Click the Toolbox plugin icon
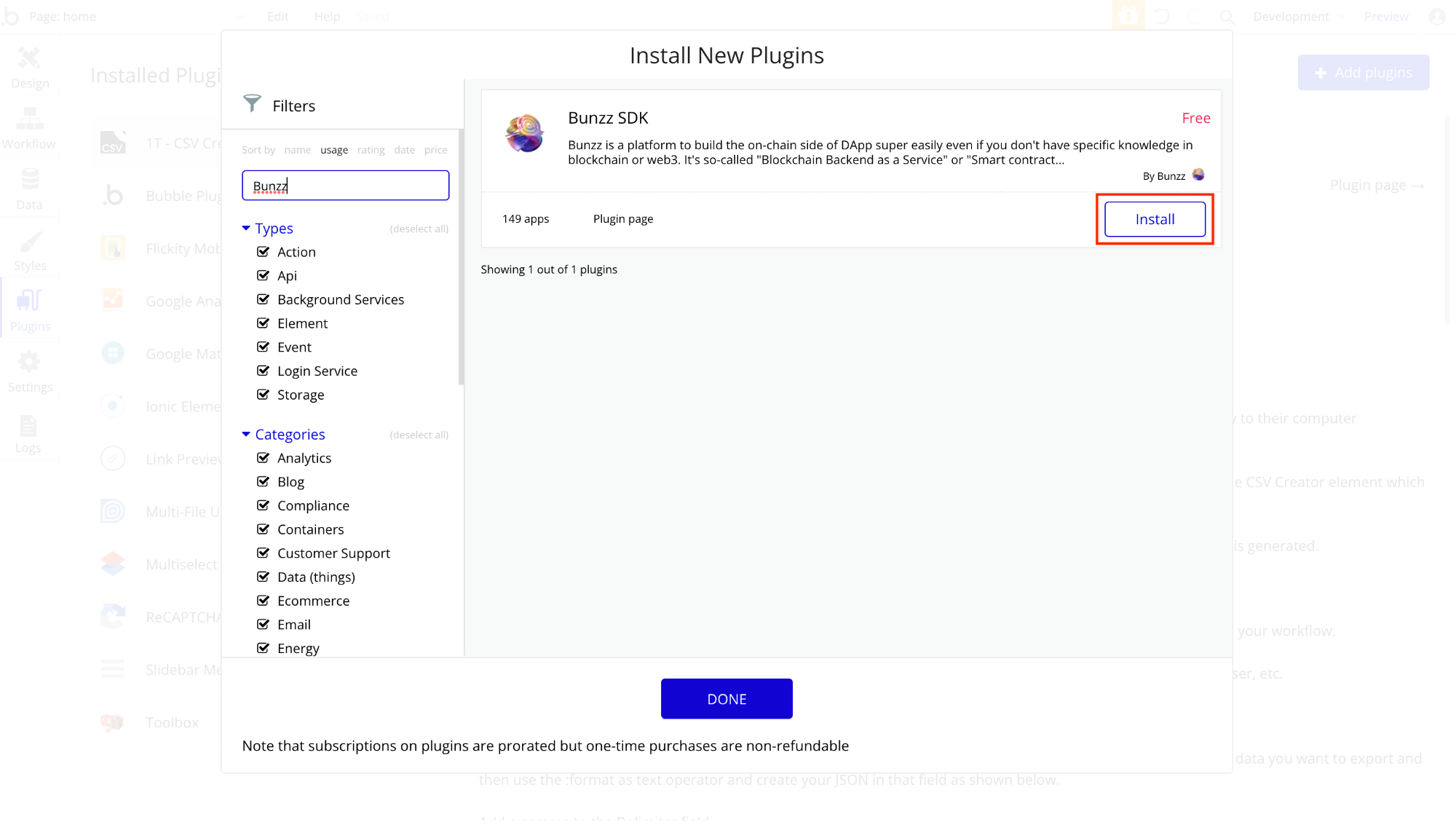Image resolution: width=1456 pixels, height=830 pixels. point(113,722)
